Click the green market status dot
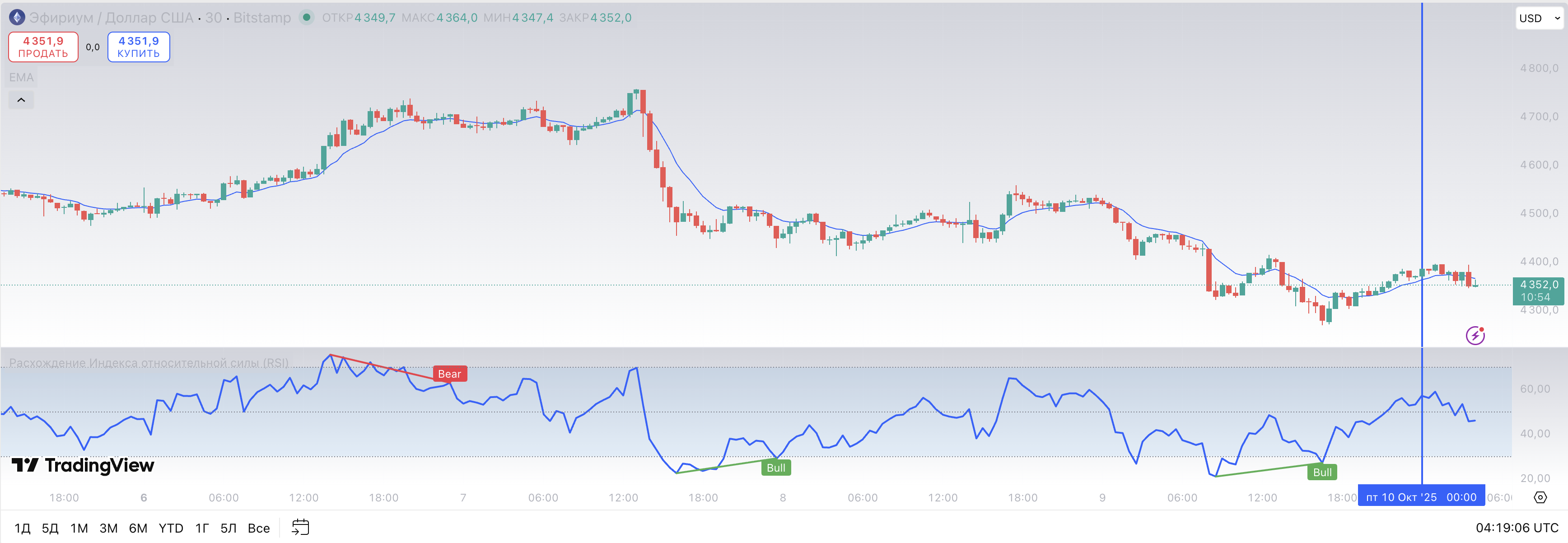This screenshot has width=1568, height=543. [x=307, y=18]
